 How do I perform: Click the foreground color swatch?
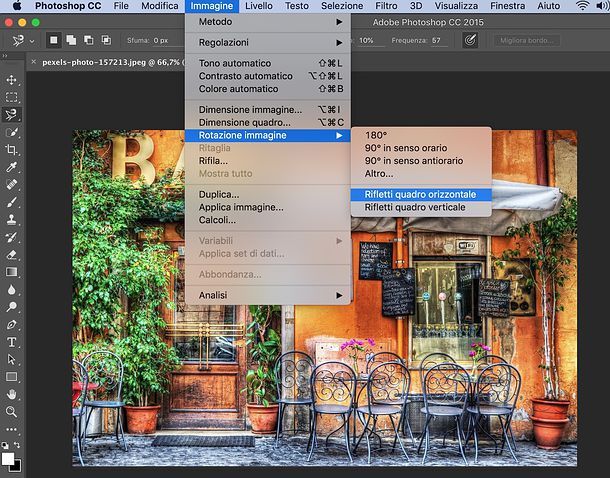(7, 459)
